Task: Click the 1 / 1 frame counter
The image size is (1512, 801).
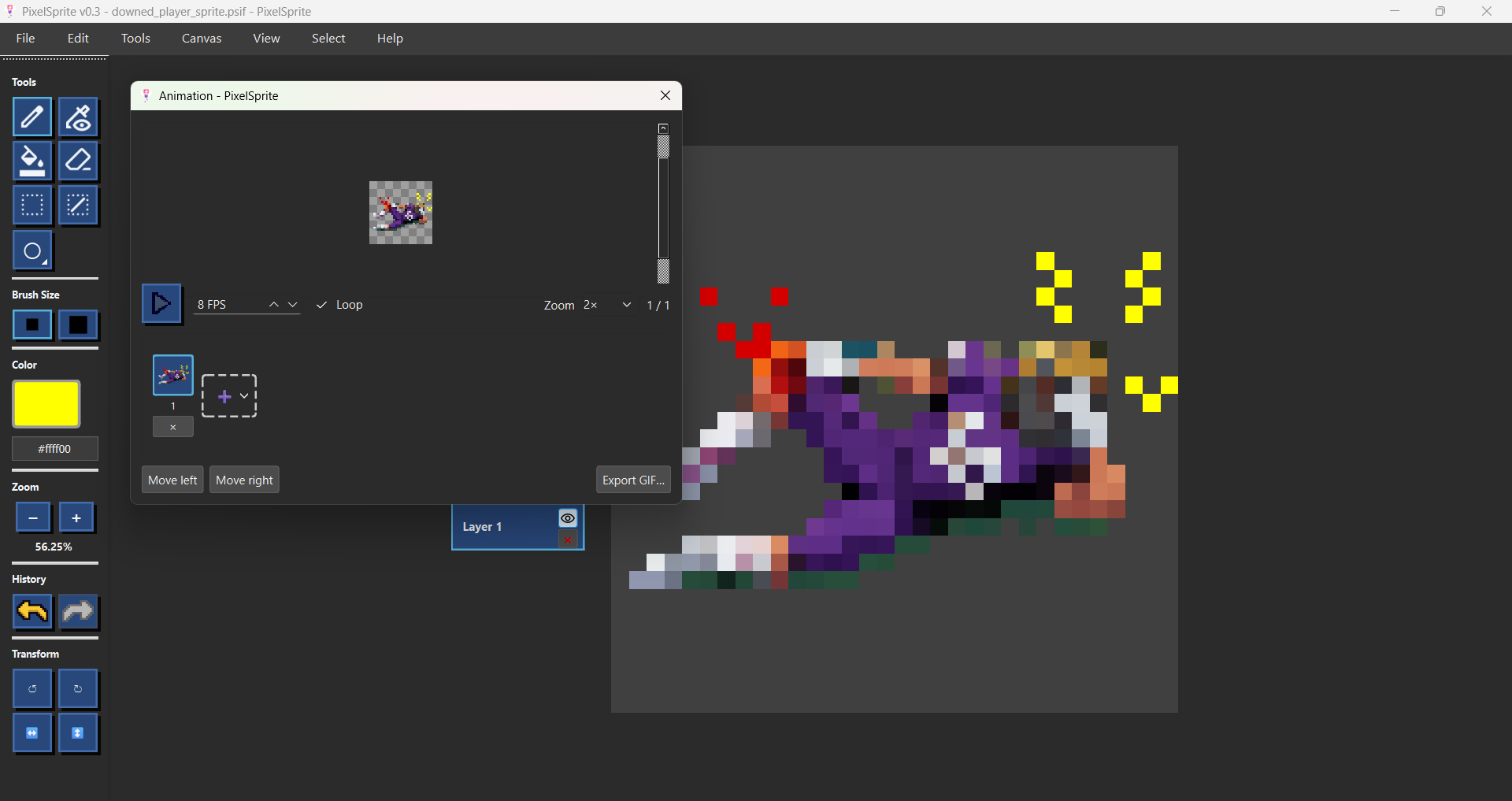Action: click(658, 305)
